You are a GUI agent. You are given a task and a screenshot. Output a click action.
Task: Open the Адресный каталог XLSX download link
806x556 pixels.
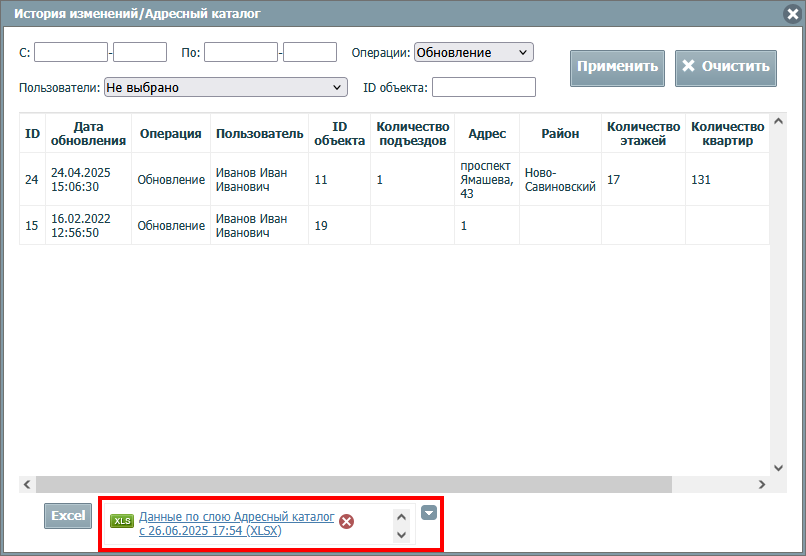[x=236, y=524]
